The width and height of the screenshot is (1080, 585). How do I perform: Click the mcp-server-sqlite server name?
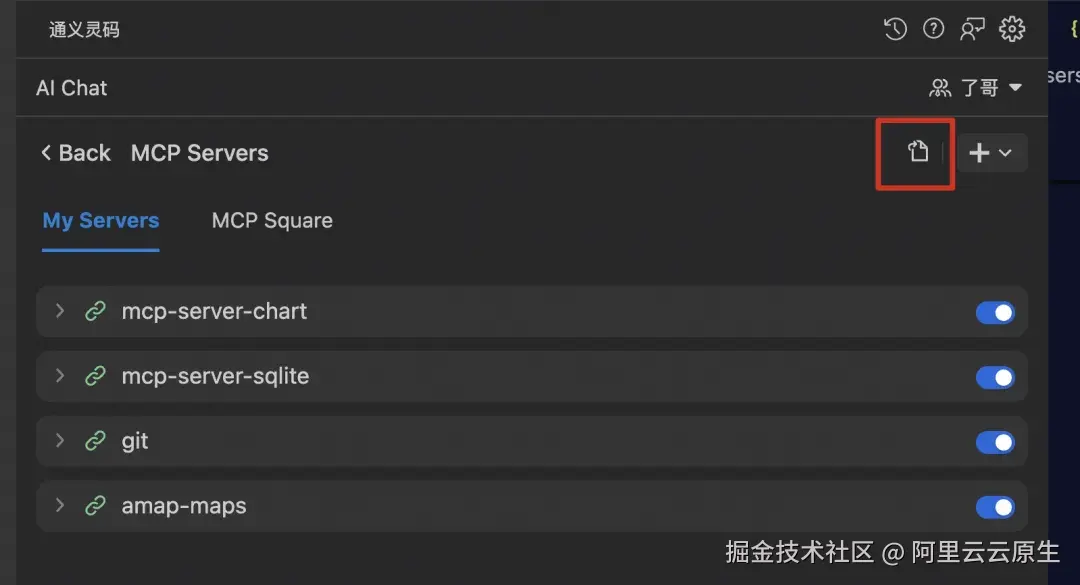[x=215, y=376]
